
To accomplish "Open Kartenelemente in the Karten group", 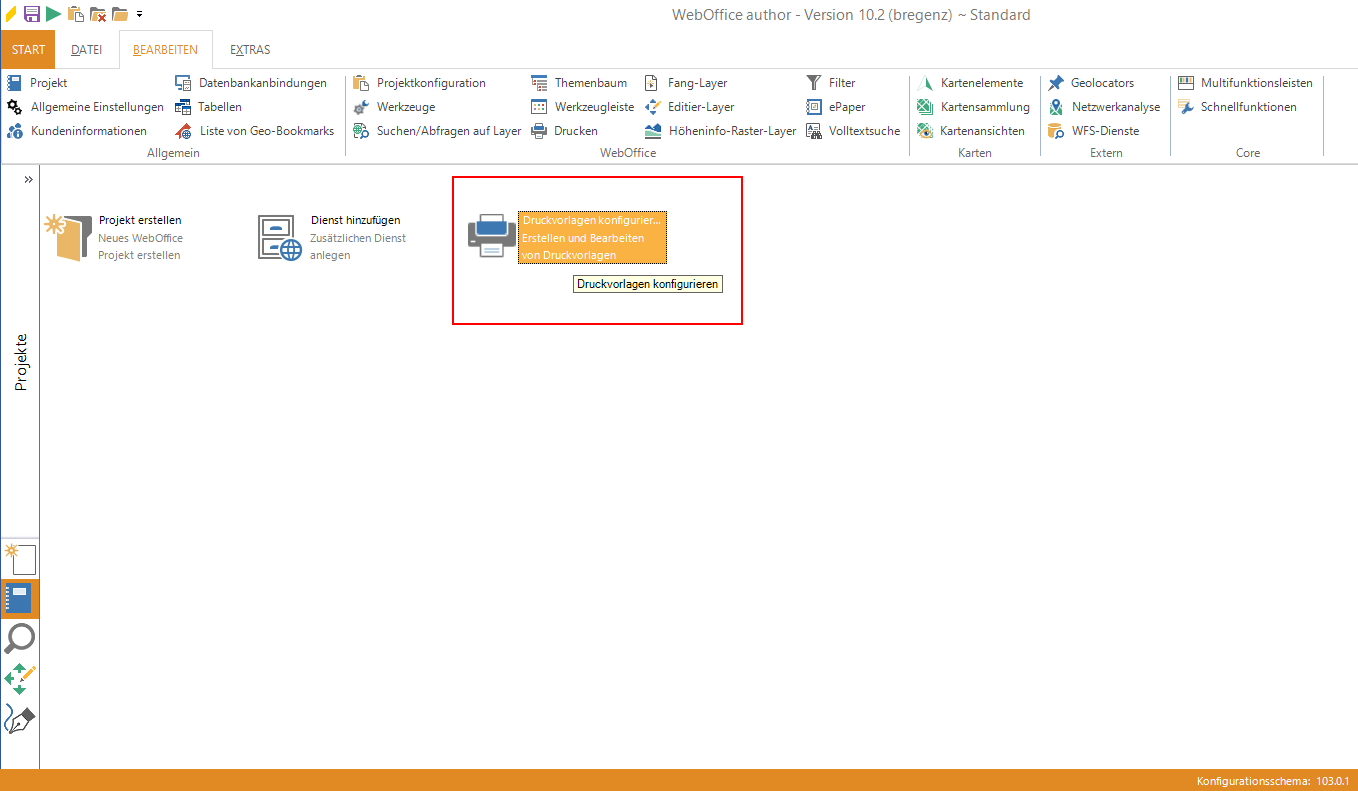I will tap(970, 83).
